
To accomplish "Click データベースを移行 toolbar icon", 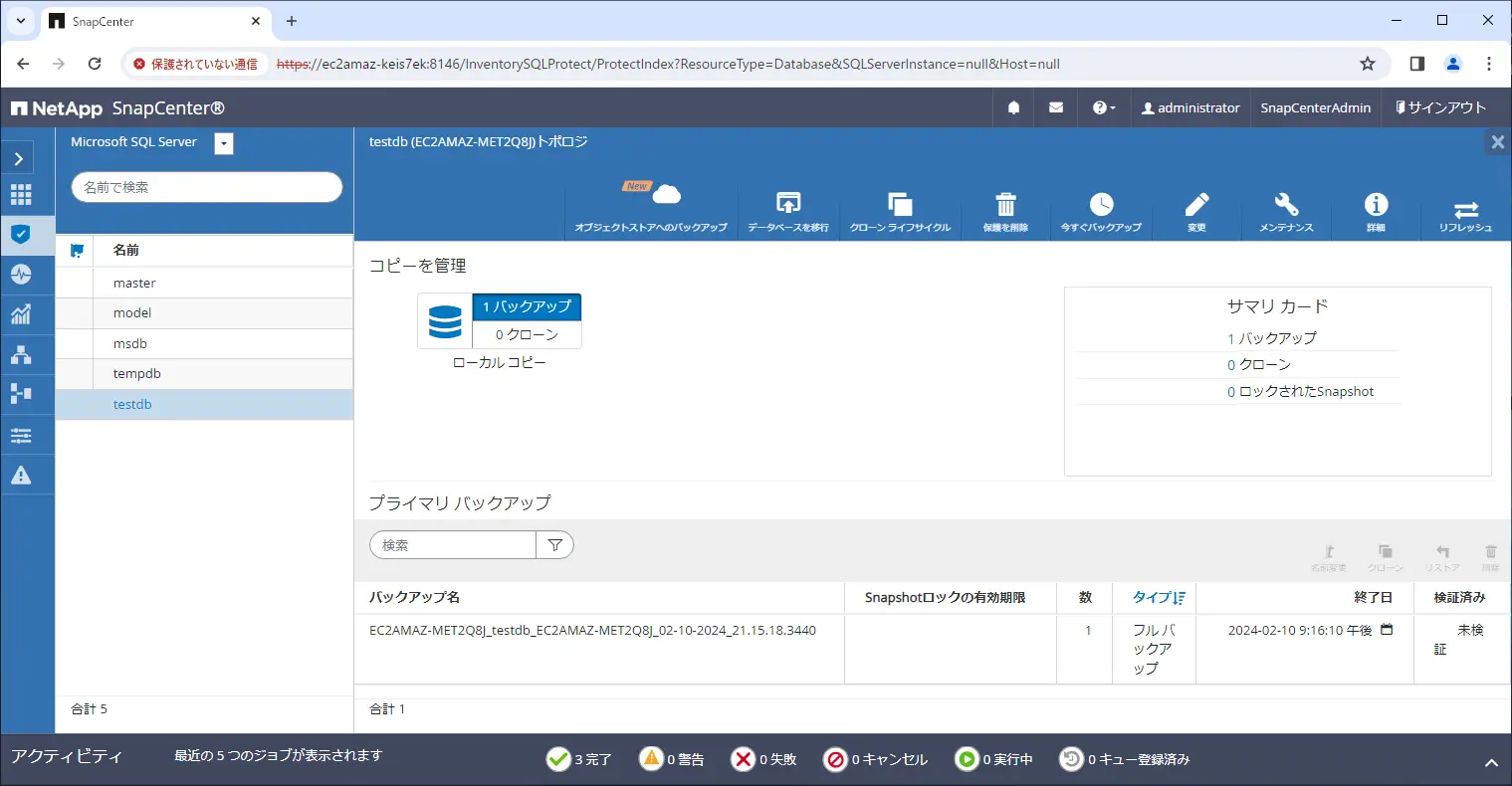I will point(788,203).
